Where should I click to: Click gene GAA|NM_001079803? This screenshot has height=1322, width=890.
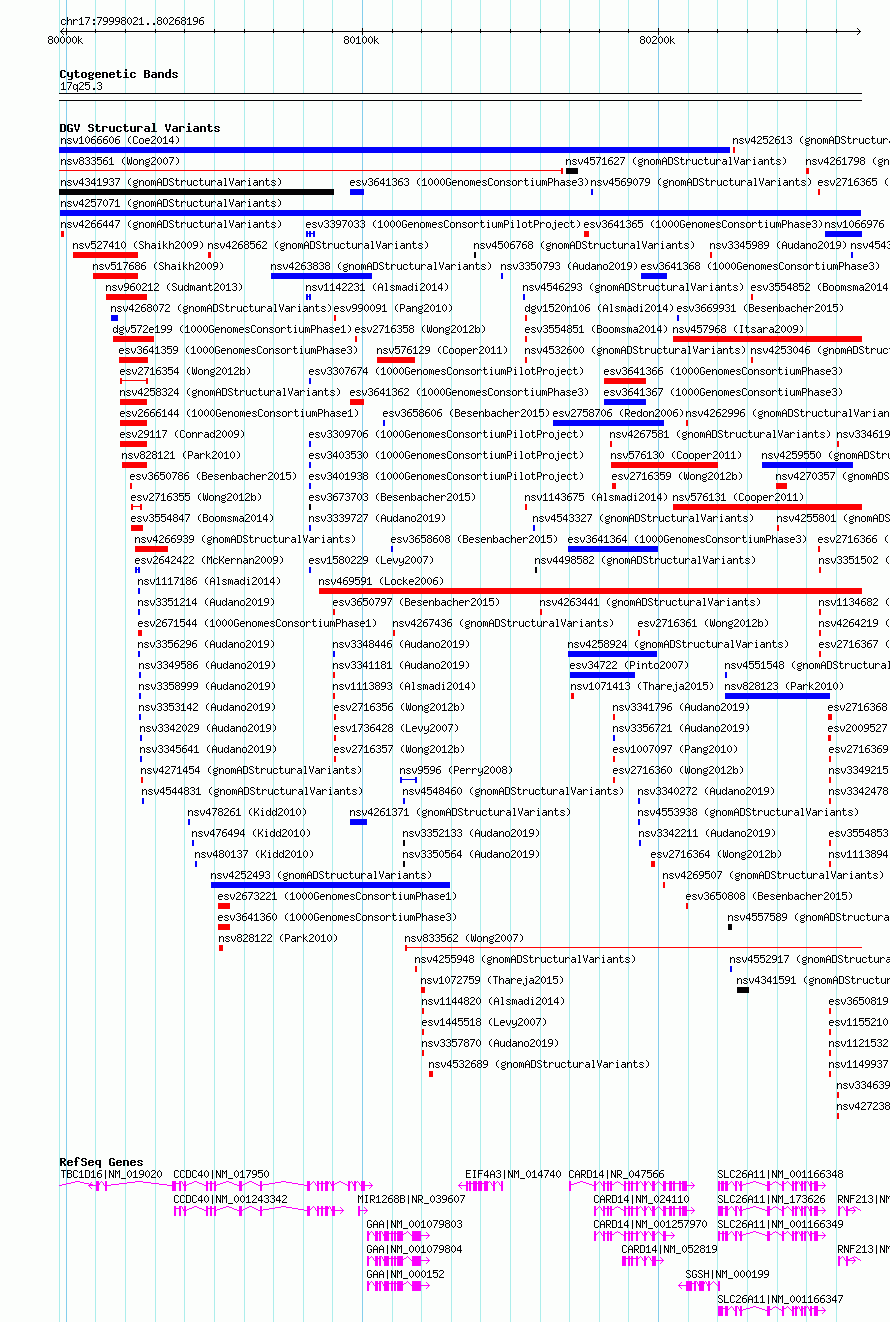pos(414,1224)
